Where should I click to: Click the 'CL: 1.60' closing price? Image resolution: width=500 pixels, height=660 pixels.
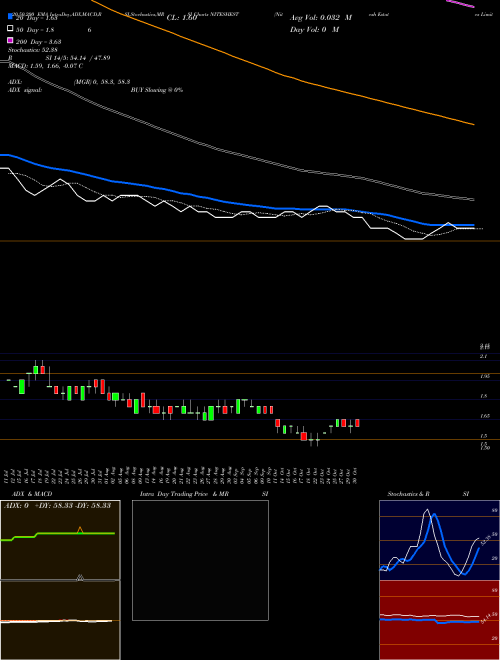coord(182,18)
